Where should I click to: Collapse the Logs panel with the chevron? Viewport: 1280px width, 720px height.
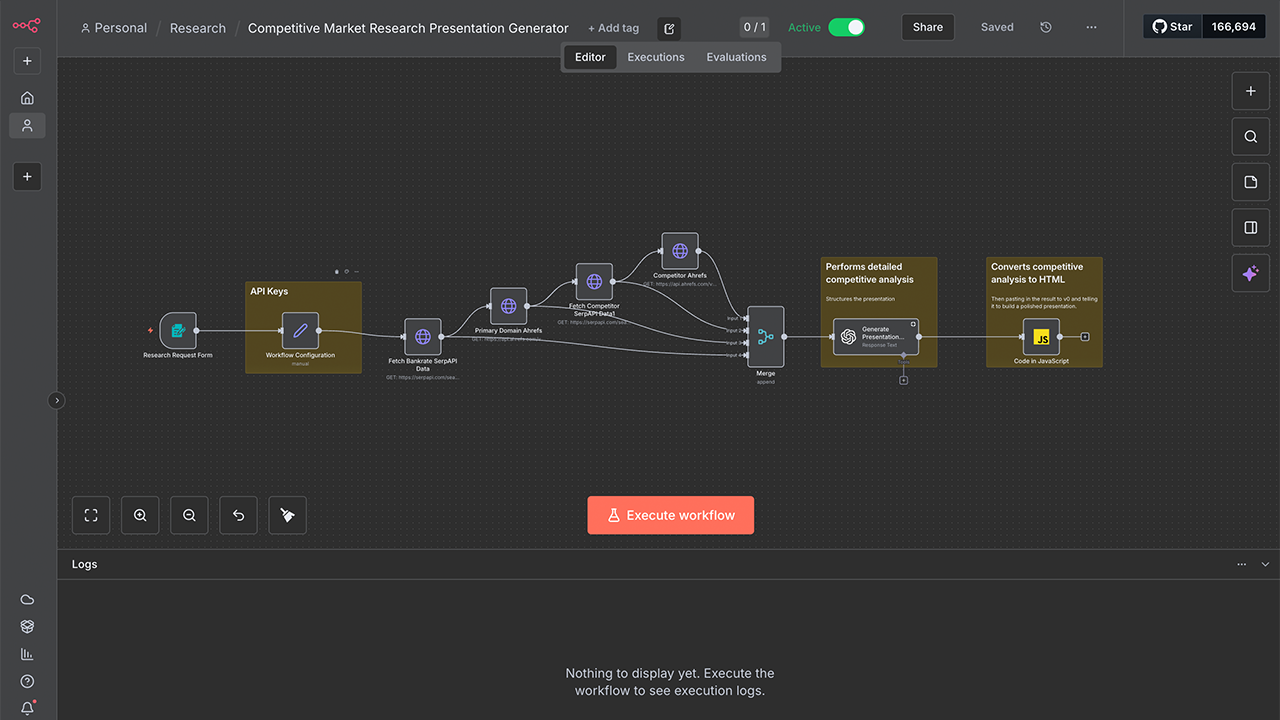pyautogui.click(x=1263, y=564)
